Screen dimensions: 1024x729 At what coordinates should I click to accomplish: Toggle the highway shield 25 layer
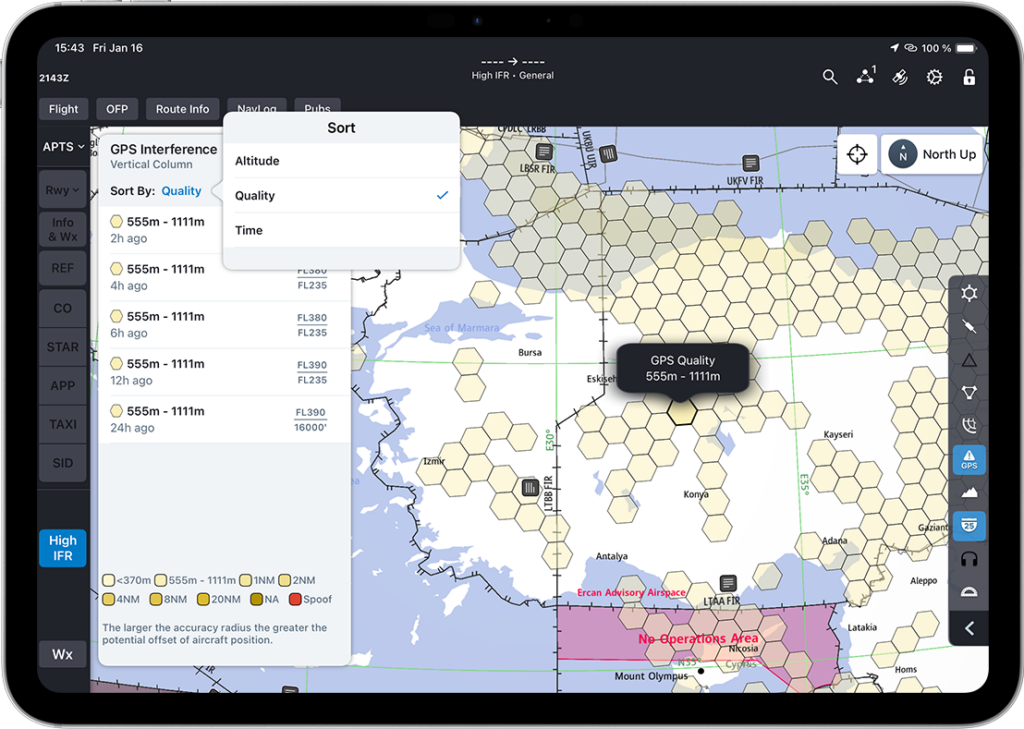click(969, 526)
